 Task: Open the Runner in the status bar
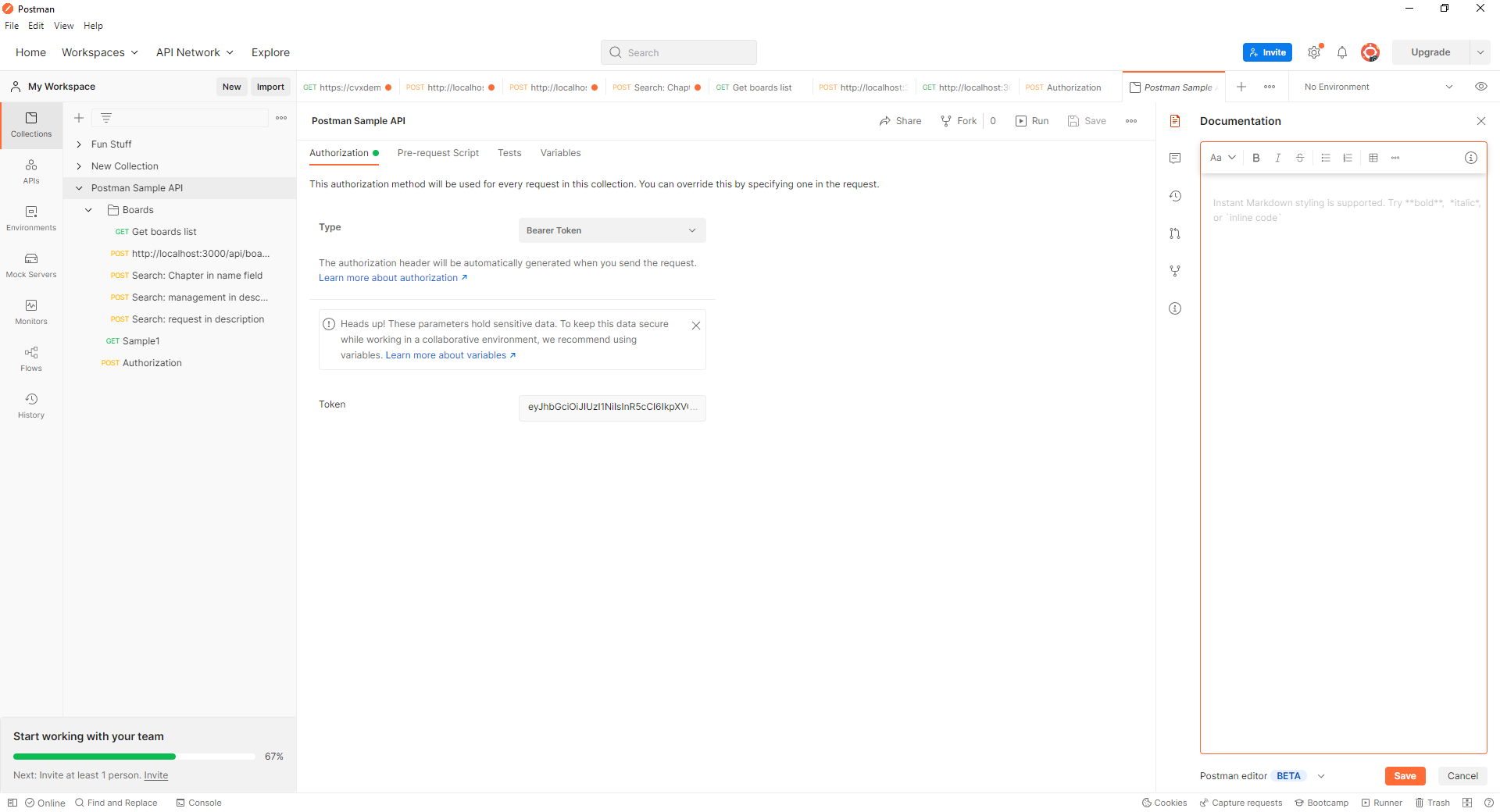pyautogui.click(x=1382, y=803)
